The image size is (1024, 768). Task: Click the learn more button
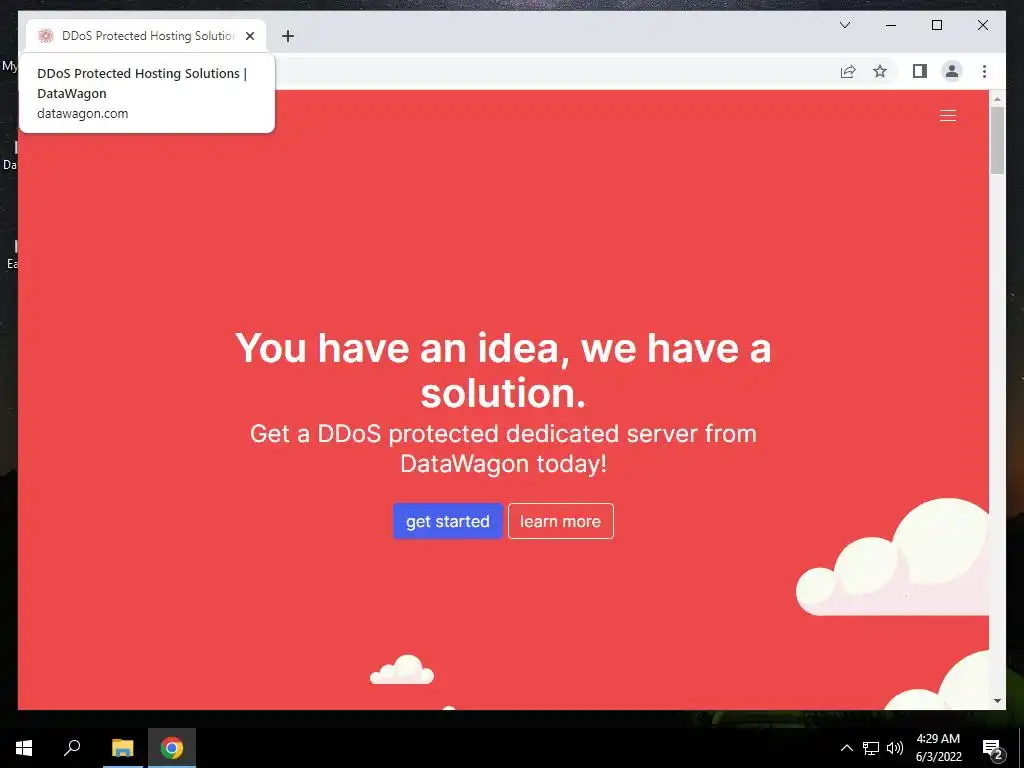(x=560, y=521)
